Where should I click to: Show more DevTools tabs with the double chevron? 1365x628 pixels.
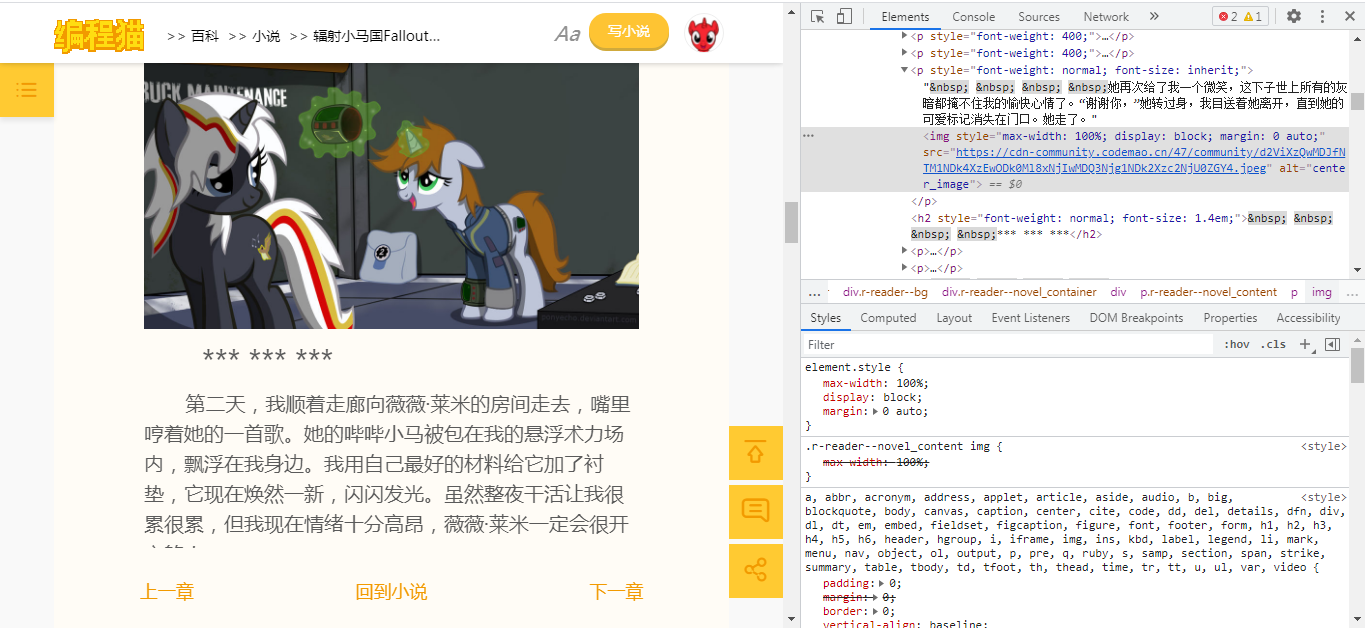(x=1154, y=16)
